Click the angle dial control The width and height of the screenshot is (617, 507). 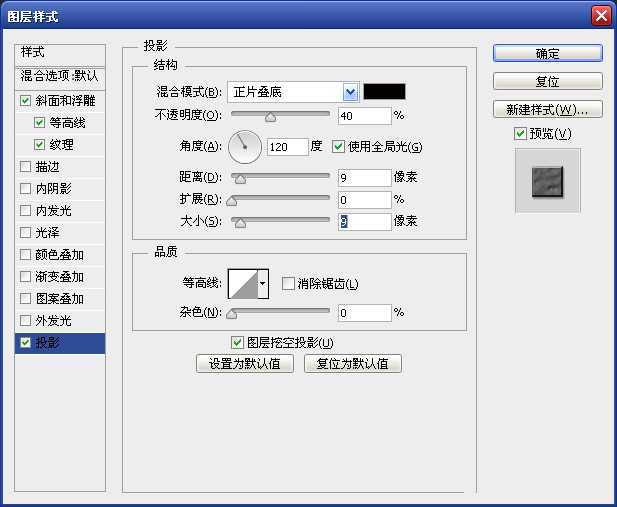click(244, 147)
